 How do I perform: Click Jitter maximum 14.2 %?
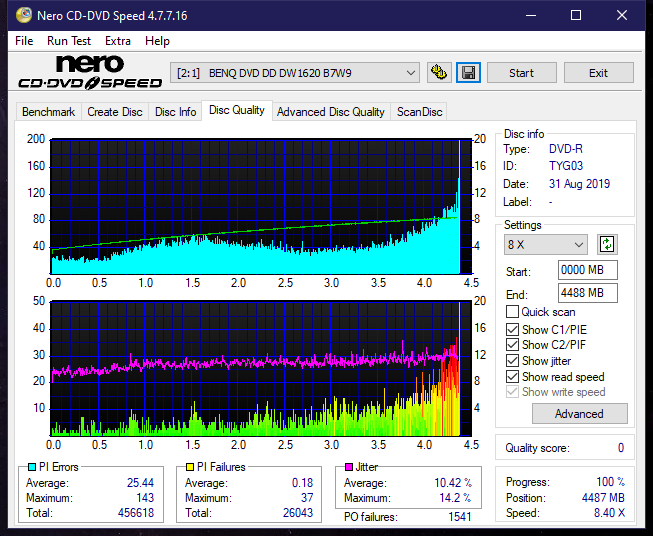pos(456,498)
